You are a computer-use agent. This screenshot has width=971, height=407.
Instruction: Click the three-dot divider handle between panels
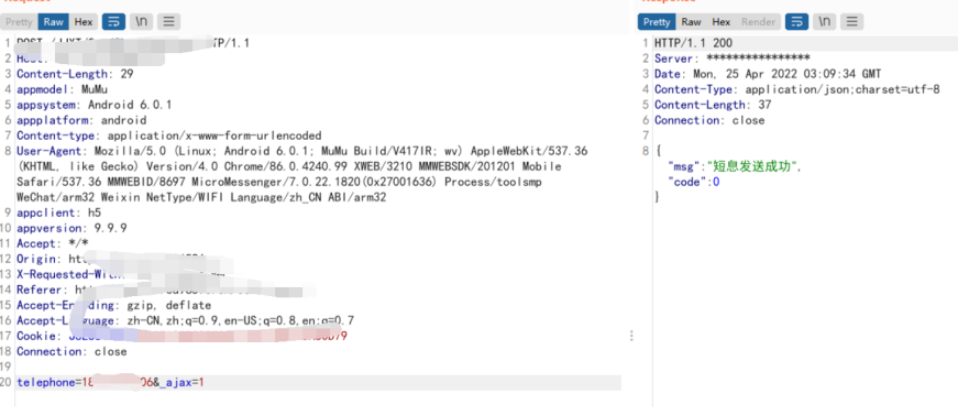(631, 336)
